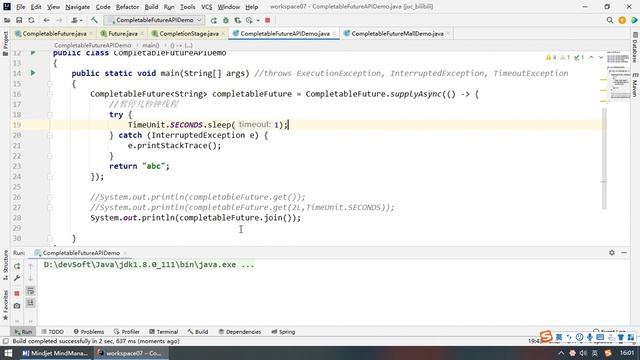Hide the Run panel with minimize dash
The width and height of the screenshot is (640, 360).
pyautogui.click(x=624, y=253)
